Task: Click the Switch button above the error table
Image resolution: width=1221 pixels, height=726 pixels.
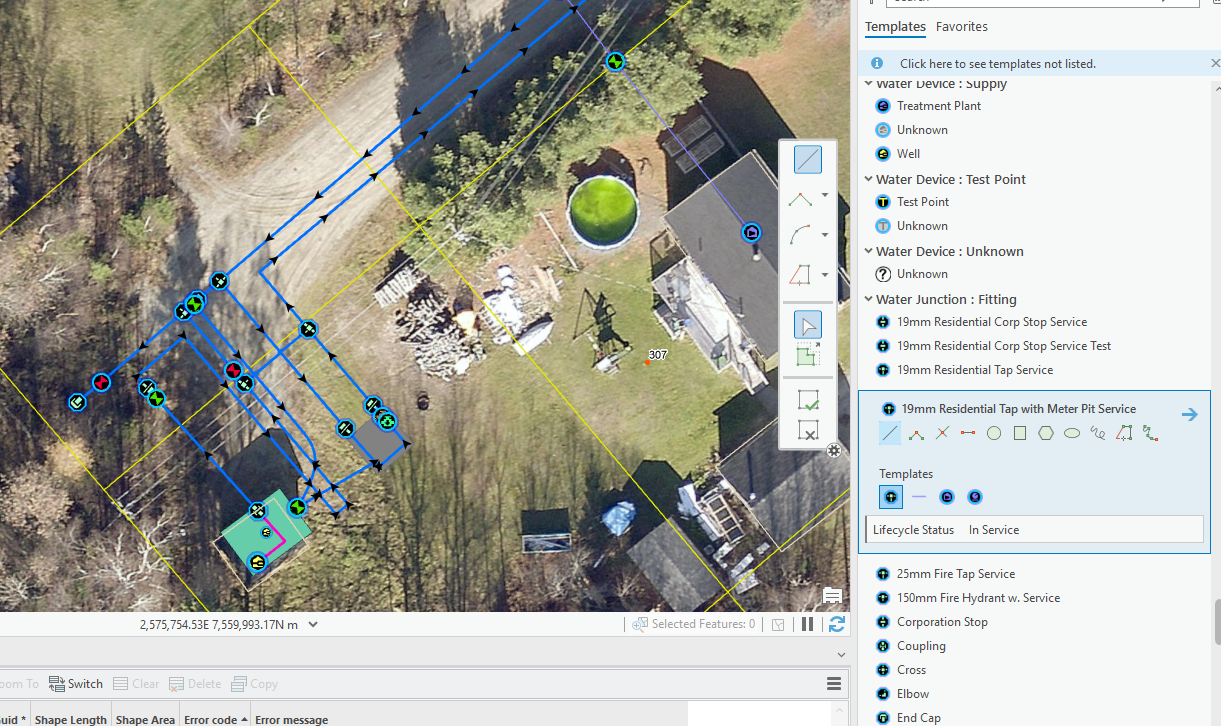Action: (75, 683)
